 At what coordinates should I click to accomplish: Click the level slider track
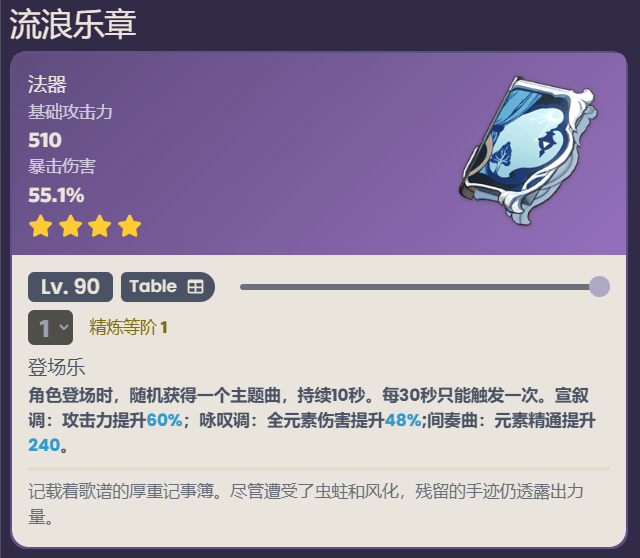420,287
